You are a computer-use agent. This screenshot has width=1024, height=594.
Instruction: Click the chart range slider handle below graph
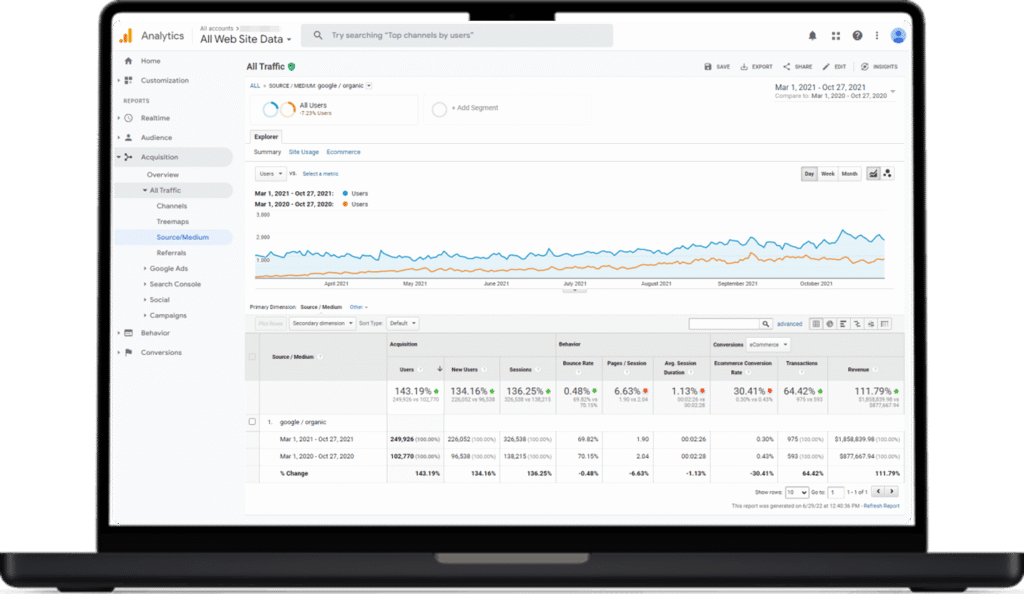(574, 293)
